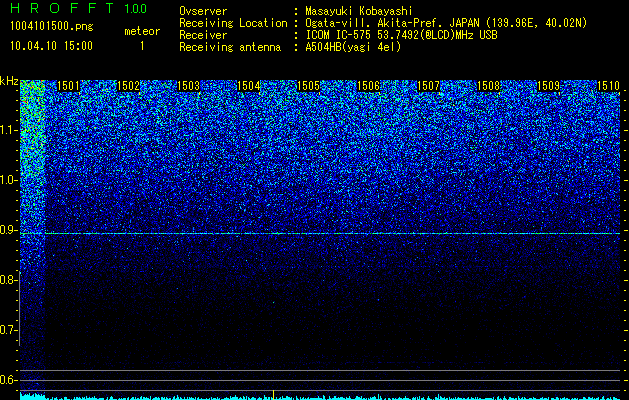Click the 1504 time marker
This screenshot has width=629, height=400.
(x=249, y=86)
